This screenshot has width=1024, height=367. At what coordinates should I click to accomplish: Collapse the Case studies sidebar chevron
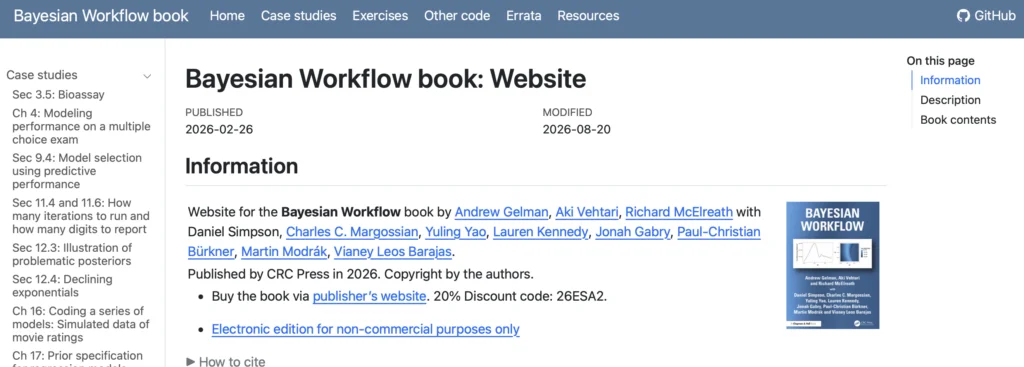click(x=148, y=76)
